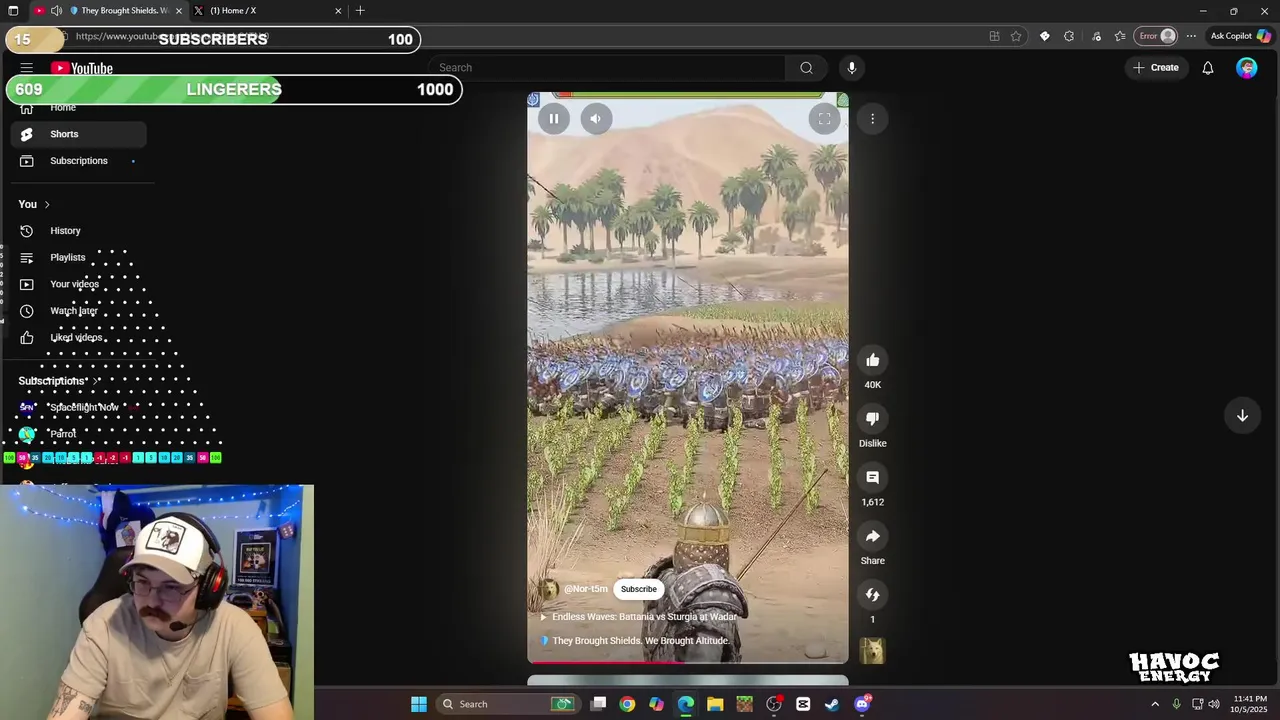Screen dimensions: 1280x720
Task: Like the Short with 40K likes
Action: [873, 360]
